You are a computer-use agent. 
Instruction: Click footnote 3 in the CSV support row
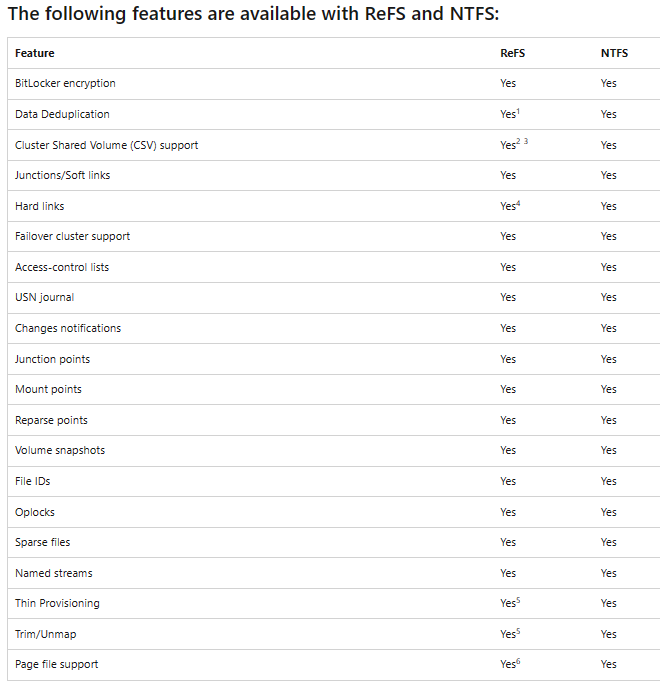[526, 142]
